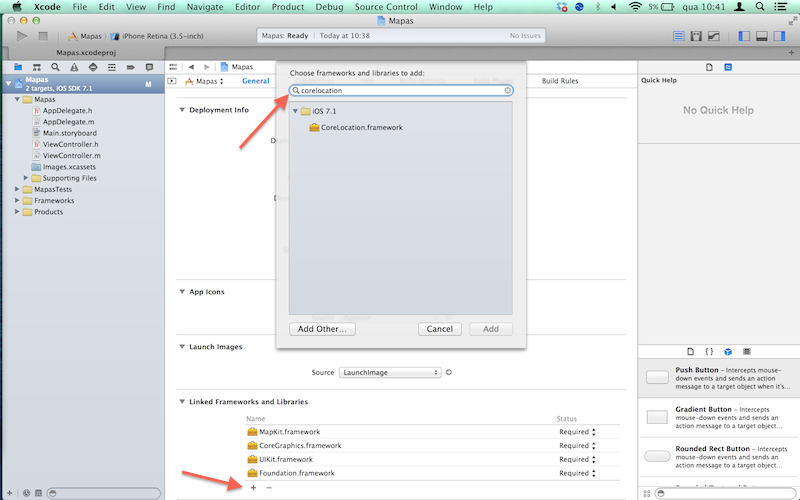Show the Code Snippet library
800x500 pixels.
pos(709,352)
